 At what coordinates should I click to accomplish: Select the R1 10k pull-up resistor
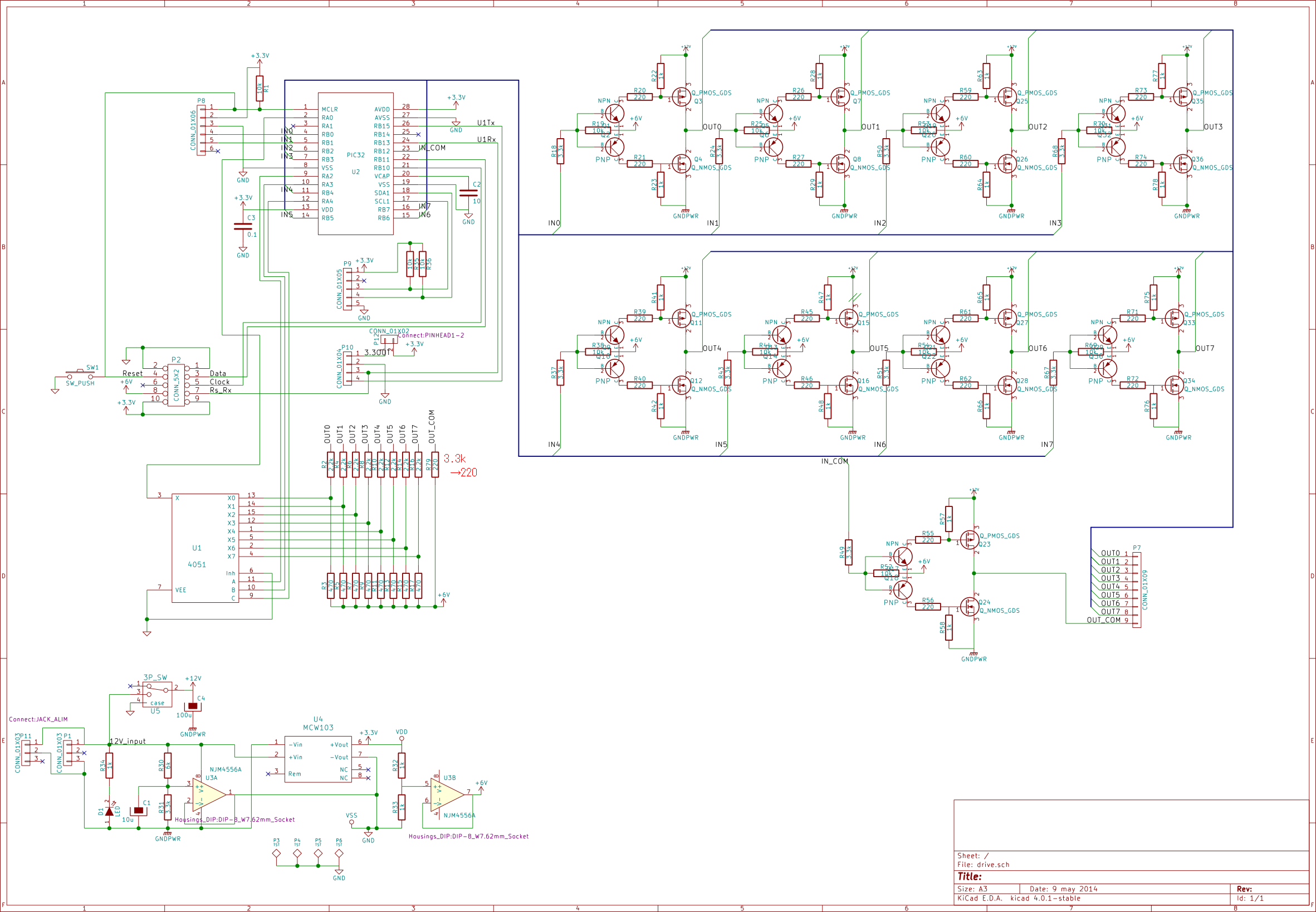(260, 89)
